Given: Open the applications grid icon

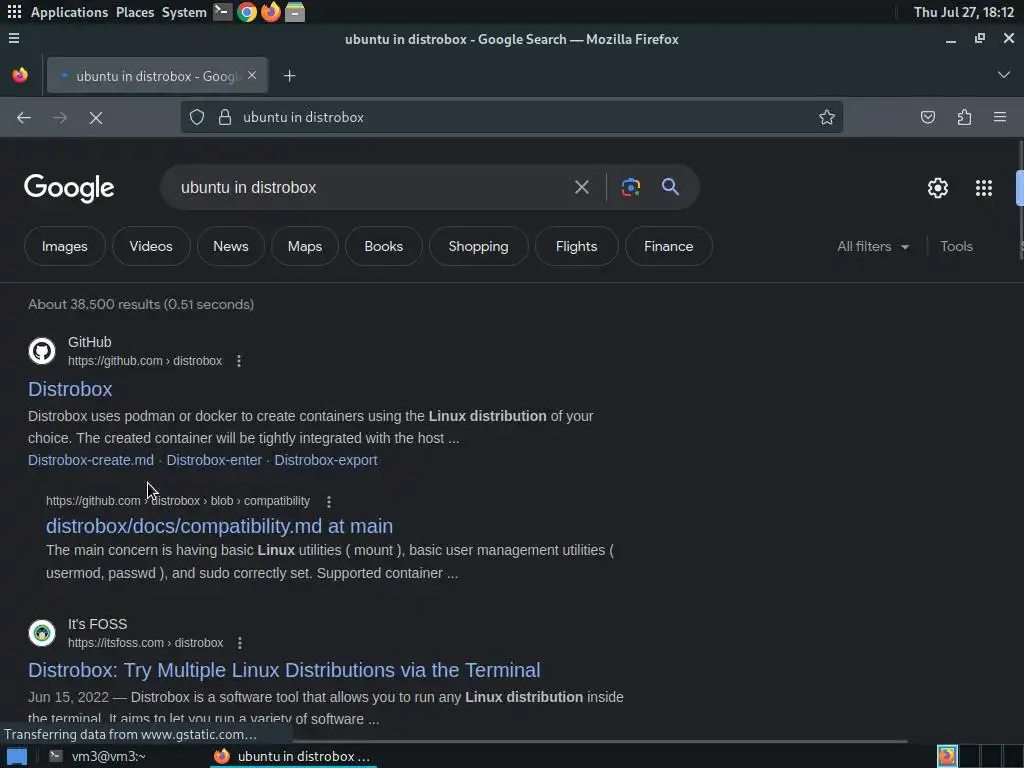Looking at the screenshot, I should point(14,12).
